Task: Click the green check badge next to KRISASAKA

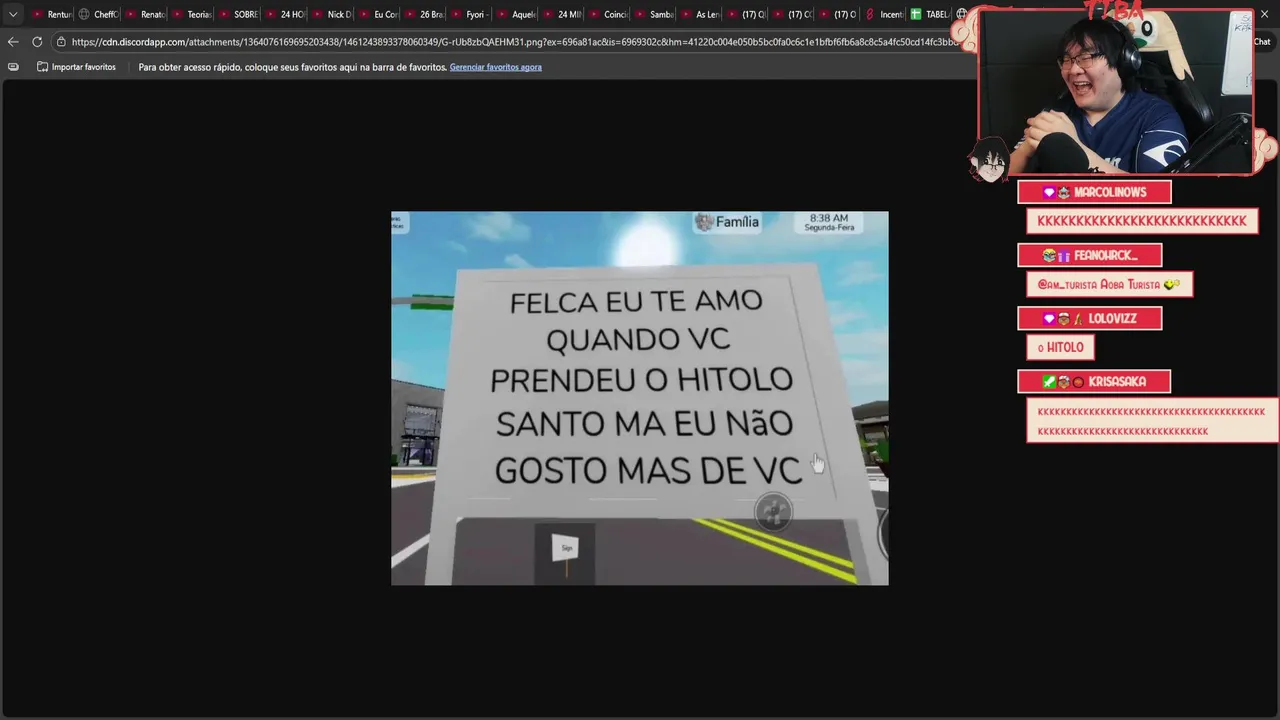Action: 1049,382
